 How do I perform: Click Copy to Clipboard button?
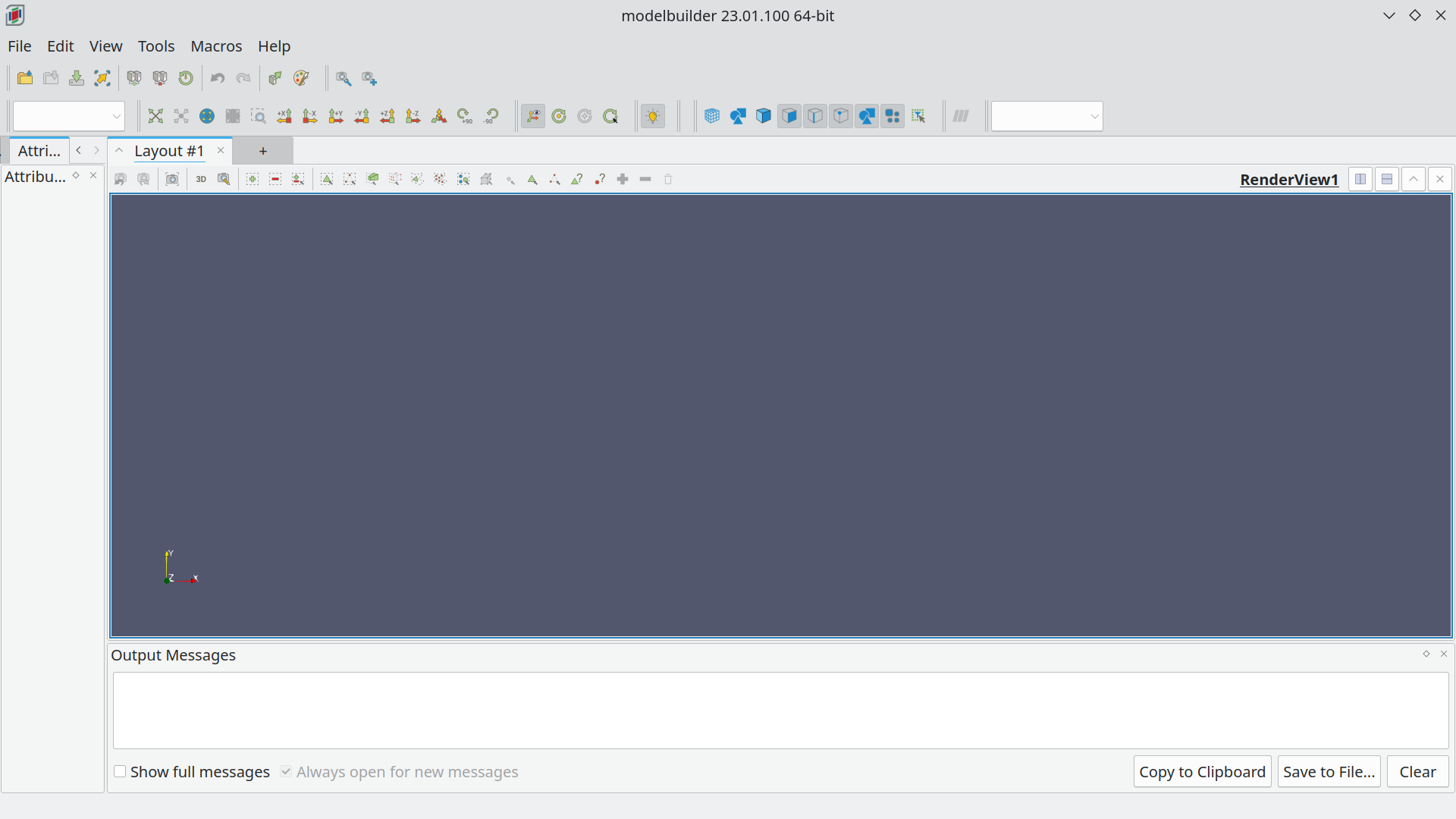(1202, 772)
